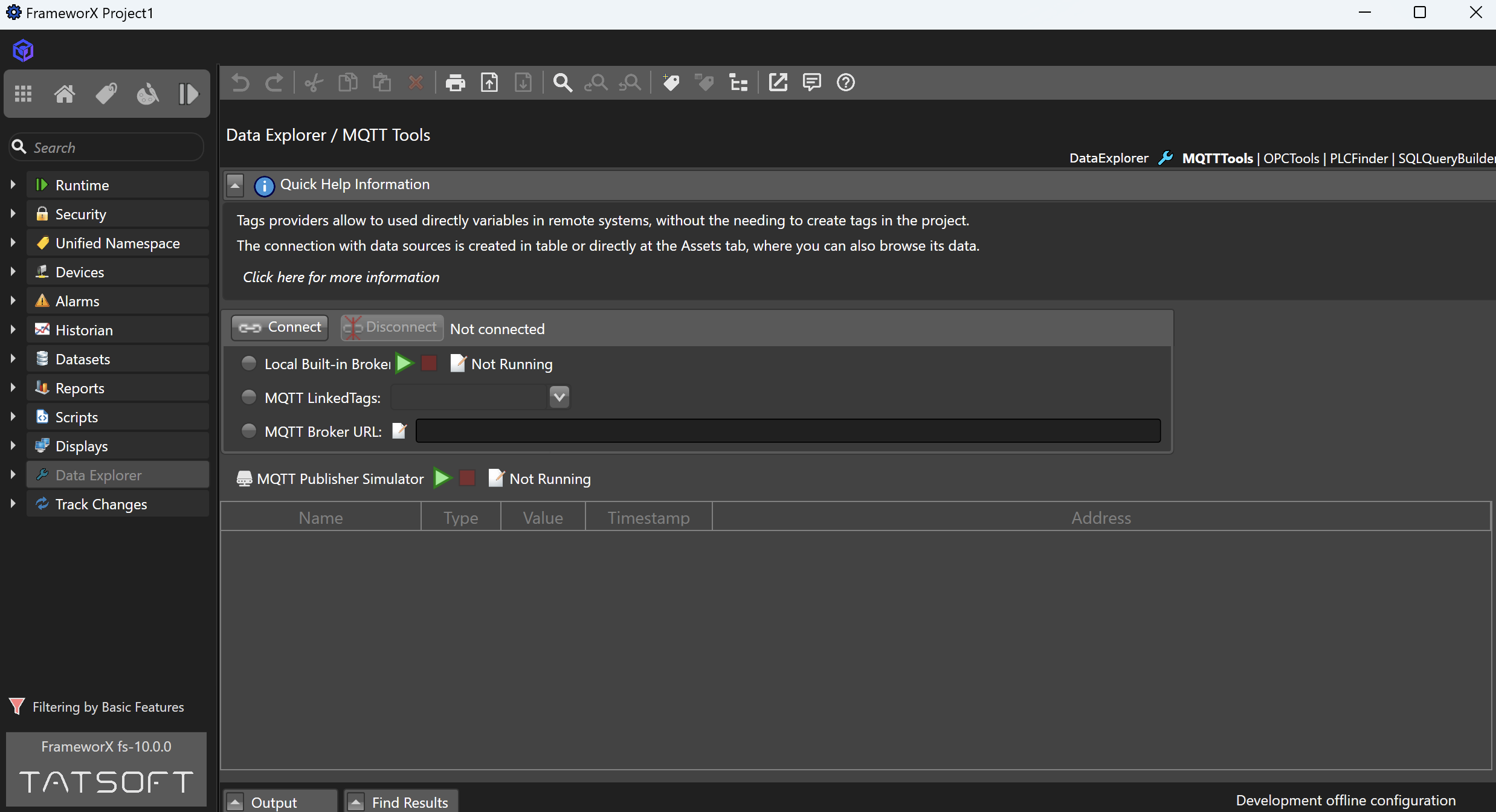
Task: Open the run play icon in navigation bar
Action: point(189,94)
